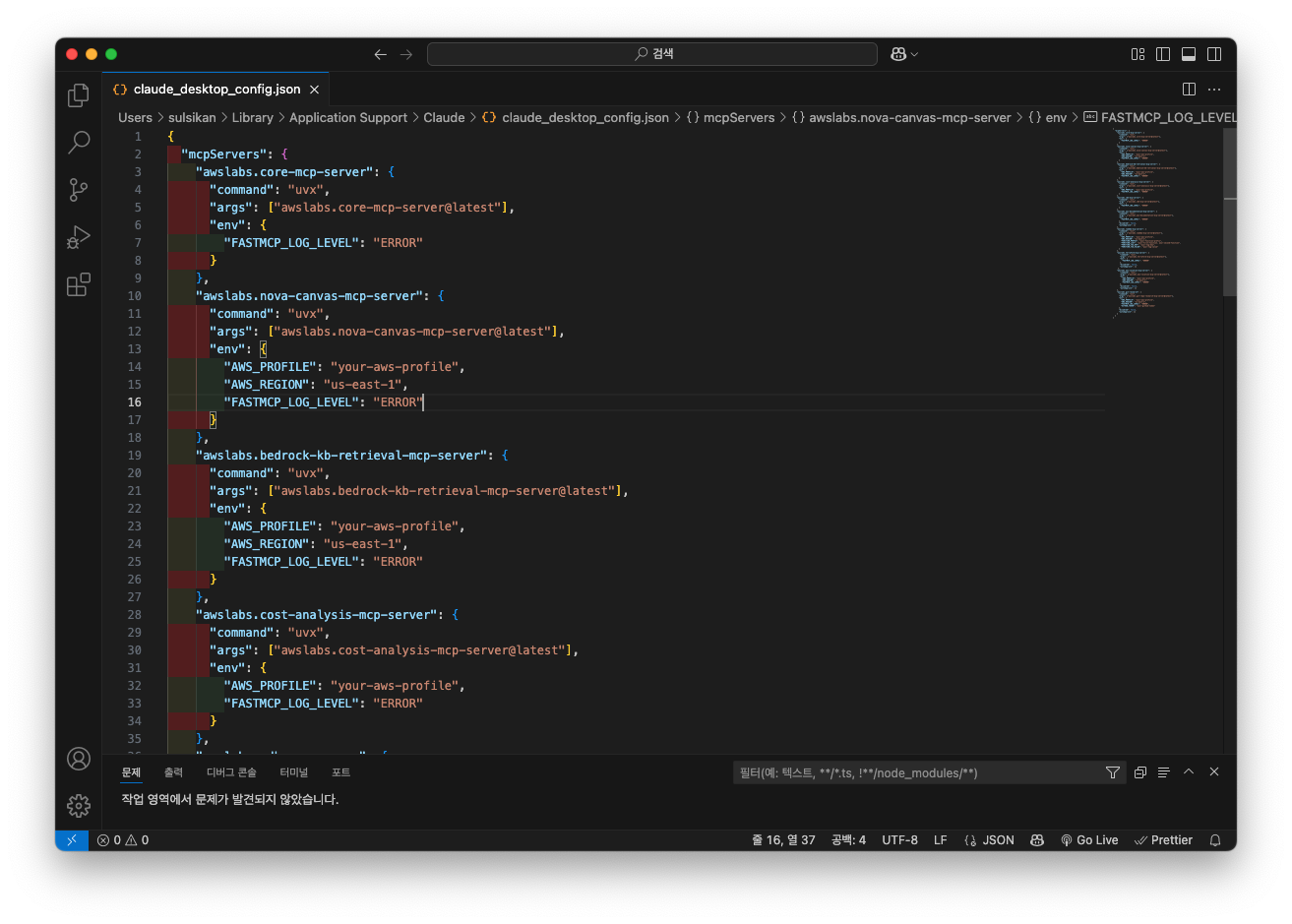Open the Manage gear menu

point(79,806)
